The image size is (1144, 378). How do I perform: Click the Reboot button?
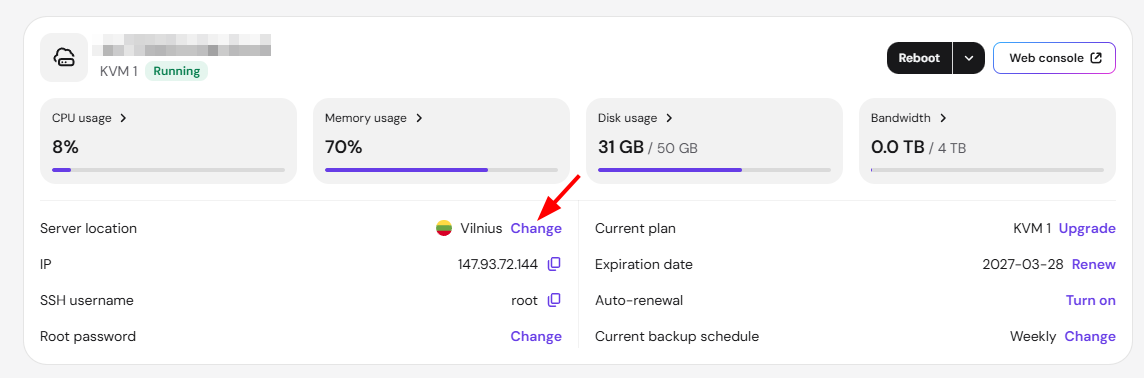click(x=919, y=58)
